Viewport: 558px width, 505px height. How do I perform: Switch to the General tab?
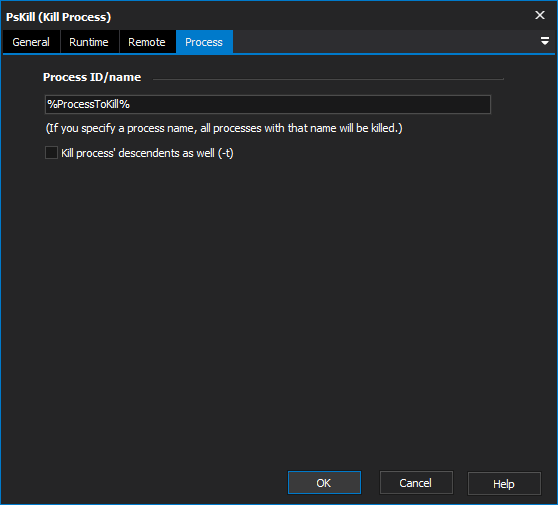pyautogui.click(x=31, y=42)
